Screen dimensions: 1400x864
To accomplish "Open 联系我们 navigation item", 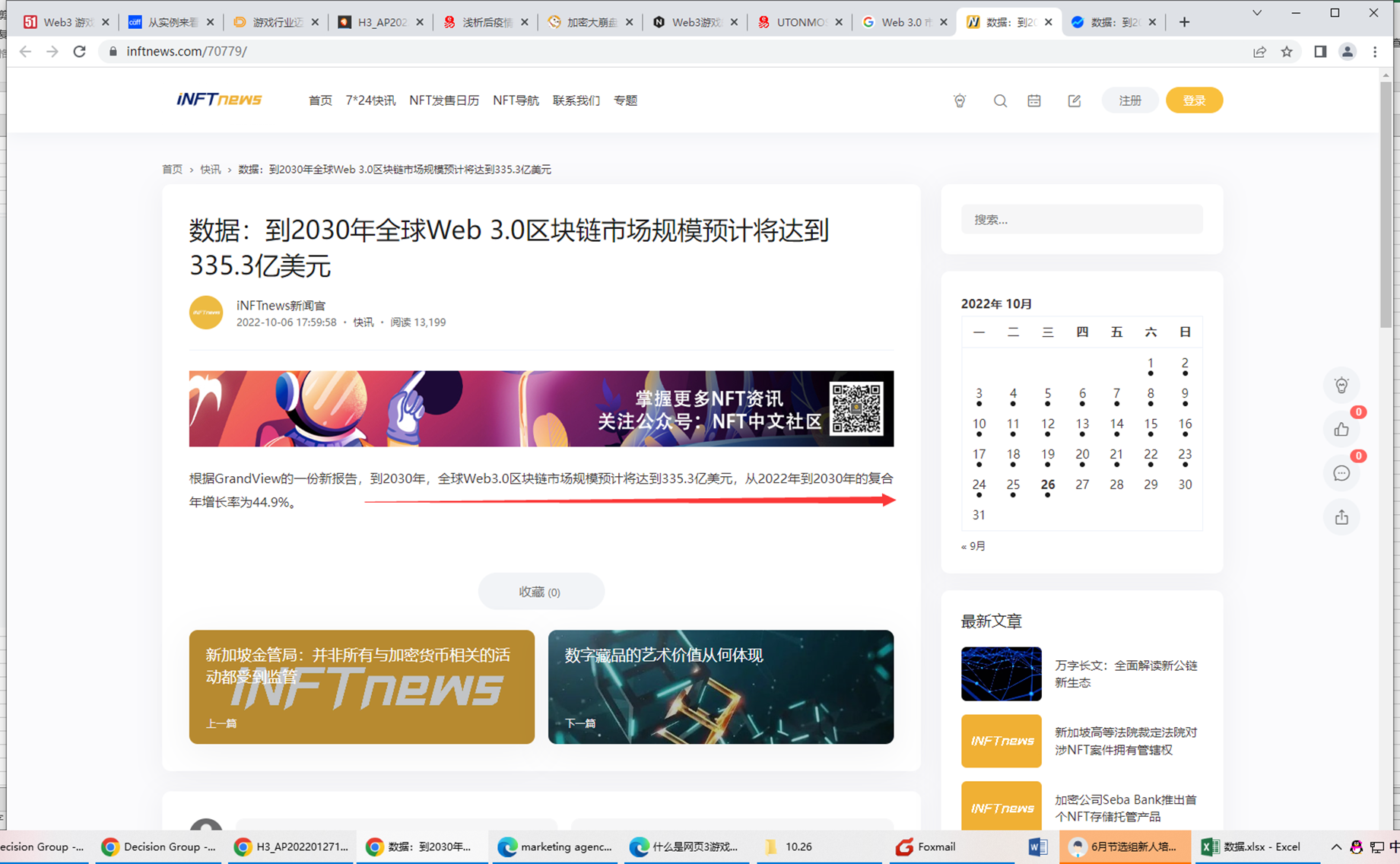I will [576, 100].
